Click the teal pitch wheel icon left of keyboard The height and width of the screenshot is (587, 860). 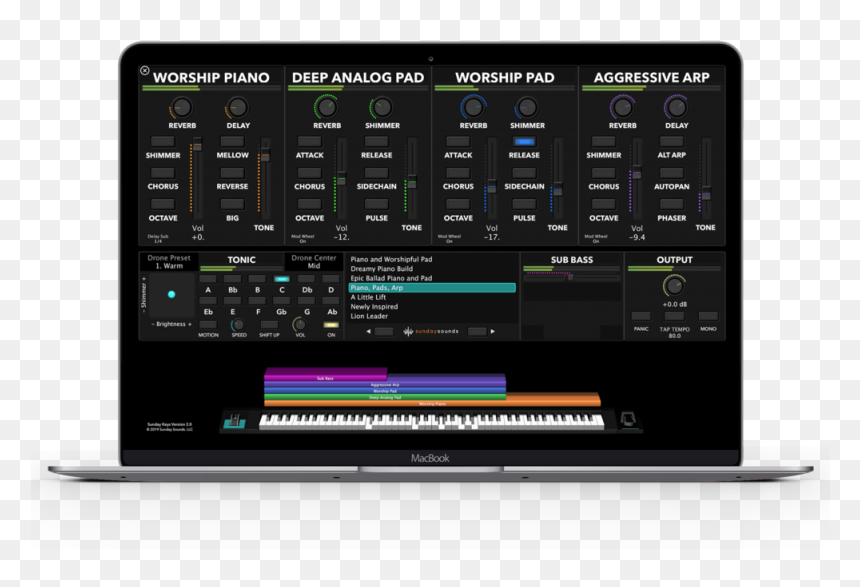pyautogui.click(x=235, y=421)
